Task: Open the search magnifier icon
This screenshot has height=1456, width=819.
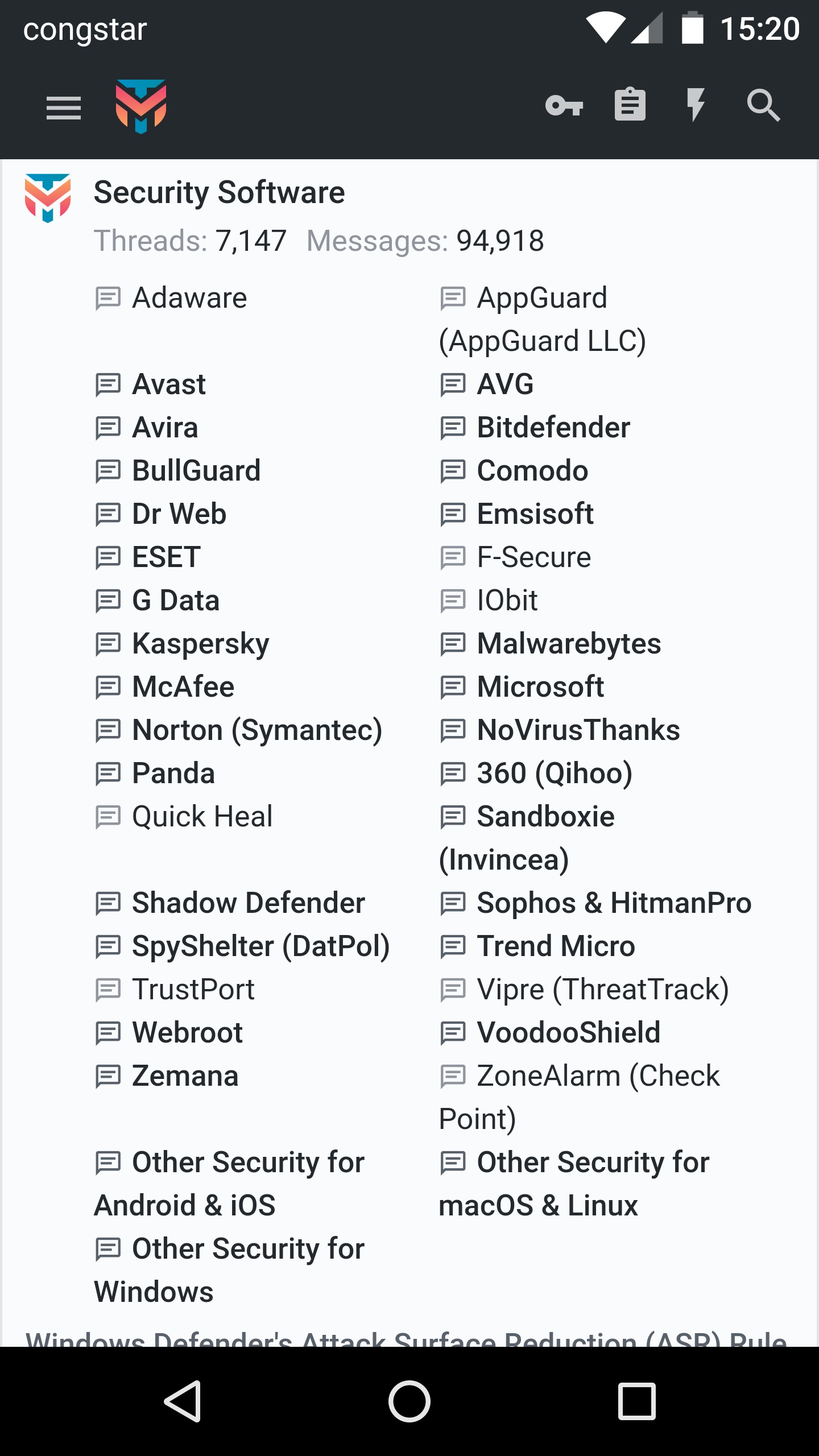Action: (x=763, y=106)
